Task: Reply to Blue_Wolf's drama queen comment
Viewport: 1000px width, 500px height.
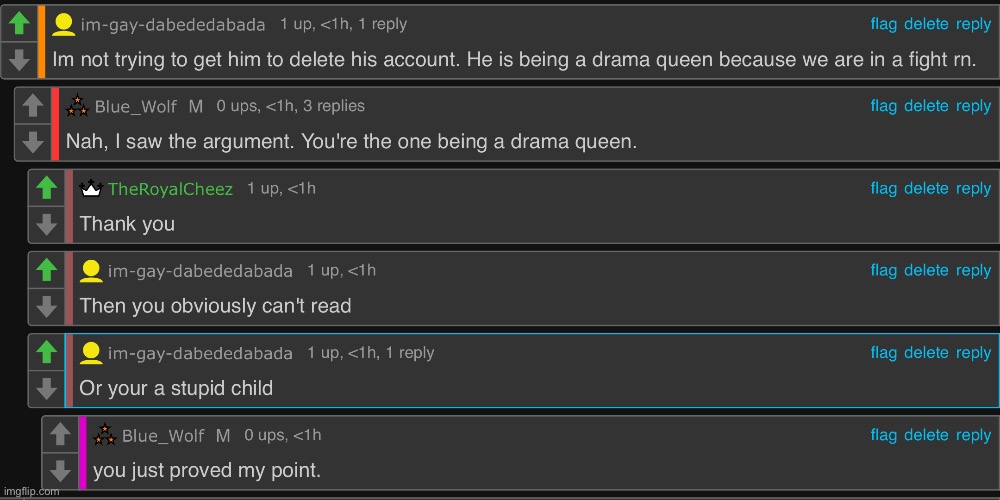Action: (973, 106)
